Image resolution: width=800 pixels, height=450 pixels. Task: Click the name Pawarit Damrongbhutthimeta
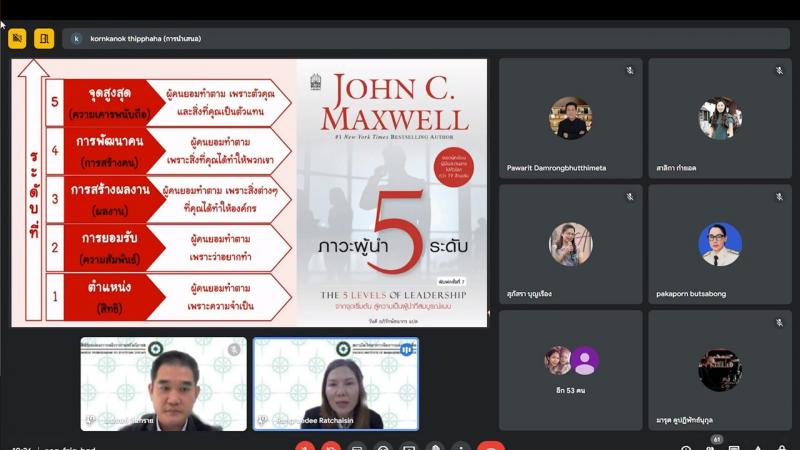coord(556,168)
